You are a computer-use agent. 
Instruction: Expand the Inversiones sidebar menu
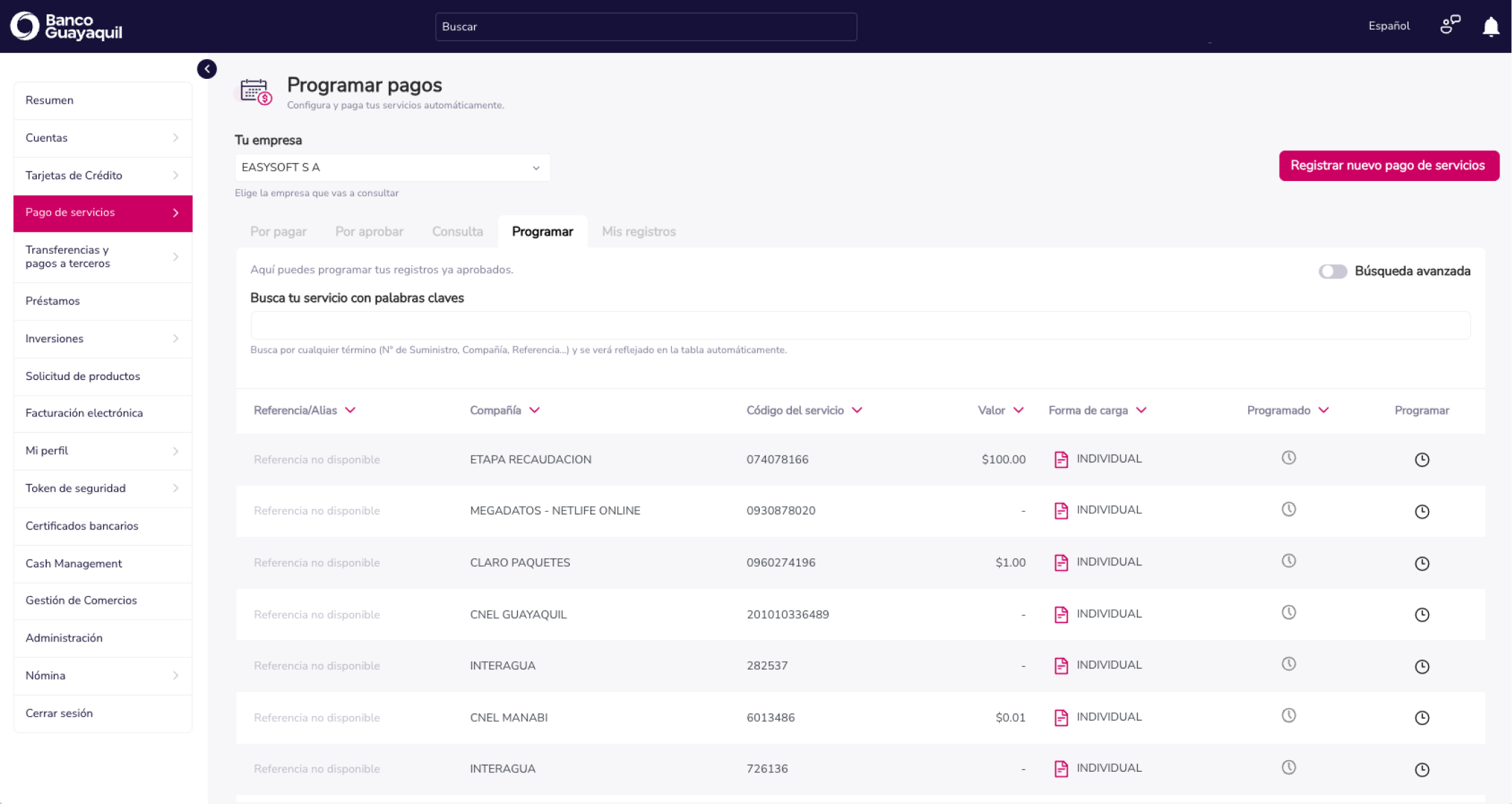pyautogui.click(x=103, y=339)
